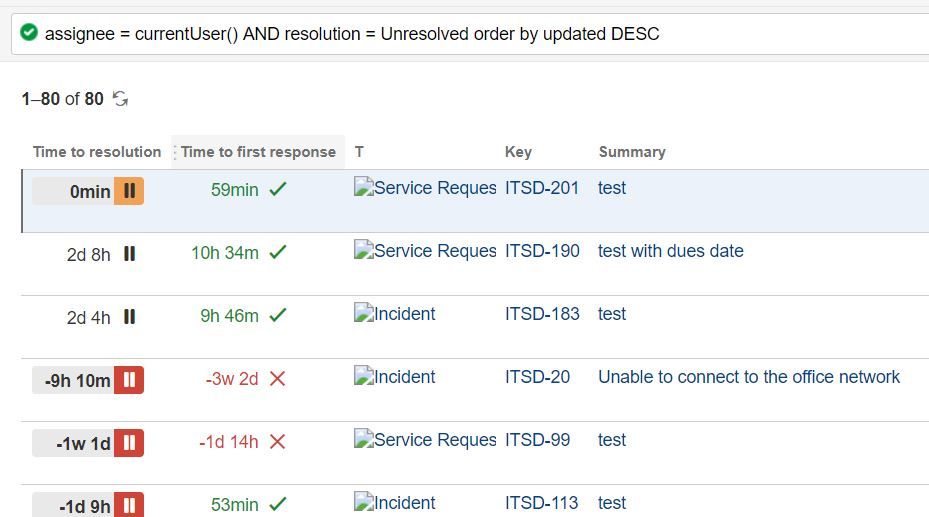Viewport: 929px width, 517px height.
Task: Open issue ITSD-190 key link
Action: tap(542, 251)
